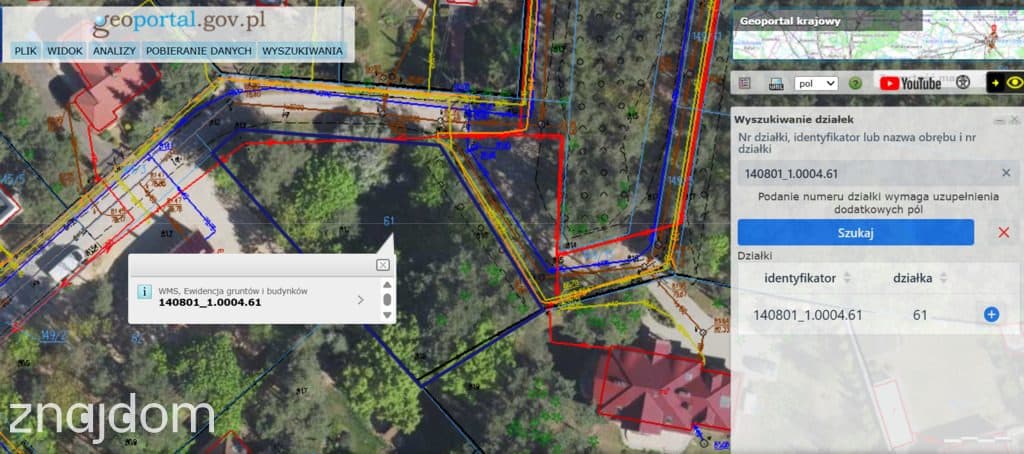Click the green help question-mark icon
Screen dimensions: 1024x454
click(x=855, y=84)
